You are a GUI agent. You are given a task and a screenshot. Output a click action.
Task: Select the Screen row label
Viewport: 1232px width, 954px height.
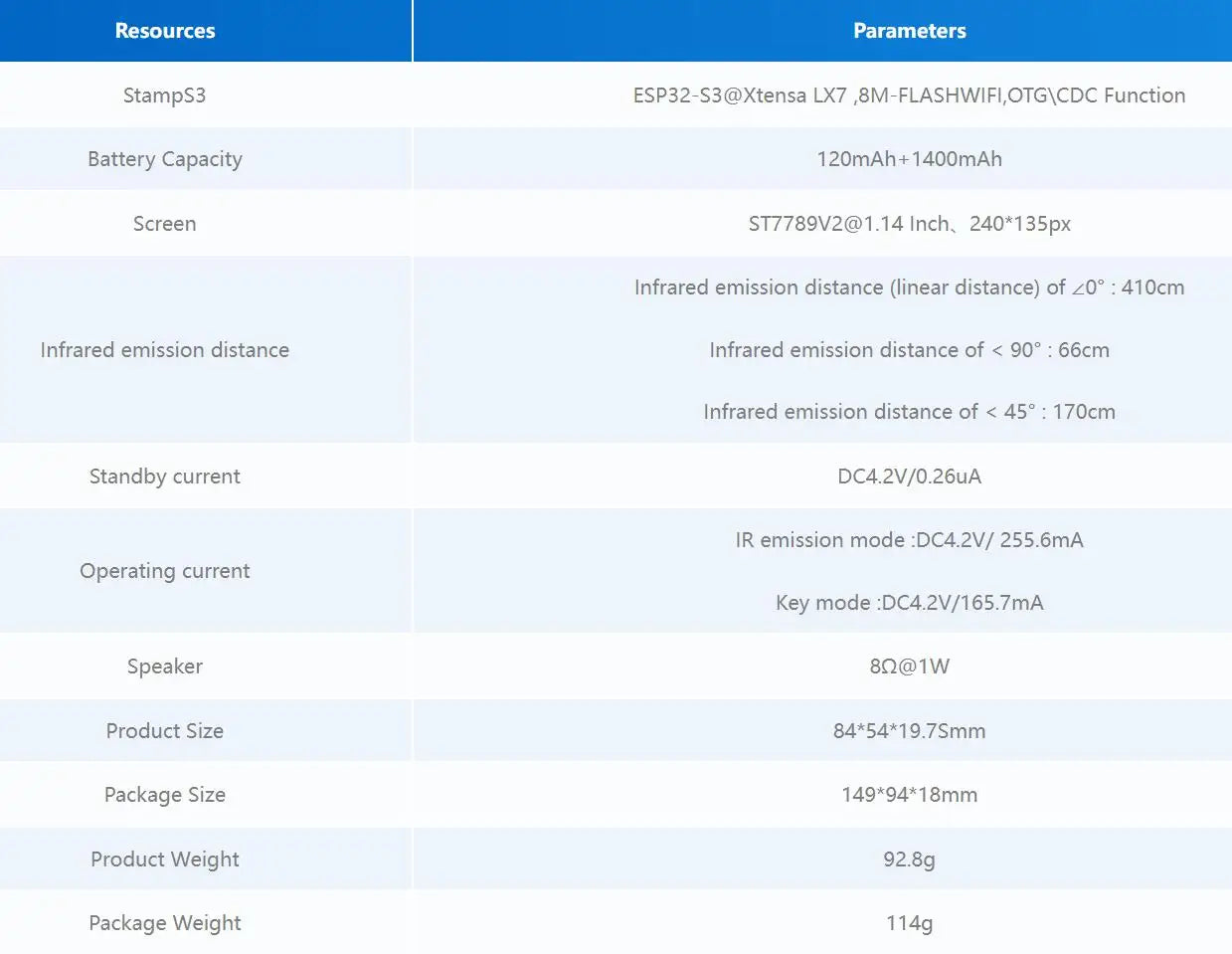pyautogui.click(x=165, y=224)
